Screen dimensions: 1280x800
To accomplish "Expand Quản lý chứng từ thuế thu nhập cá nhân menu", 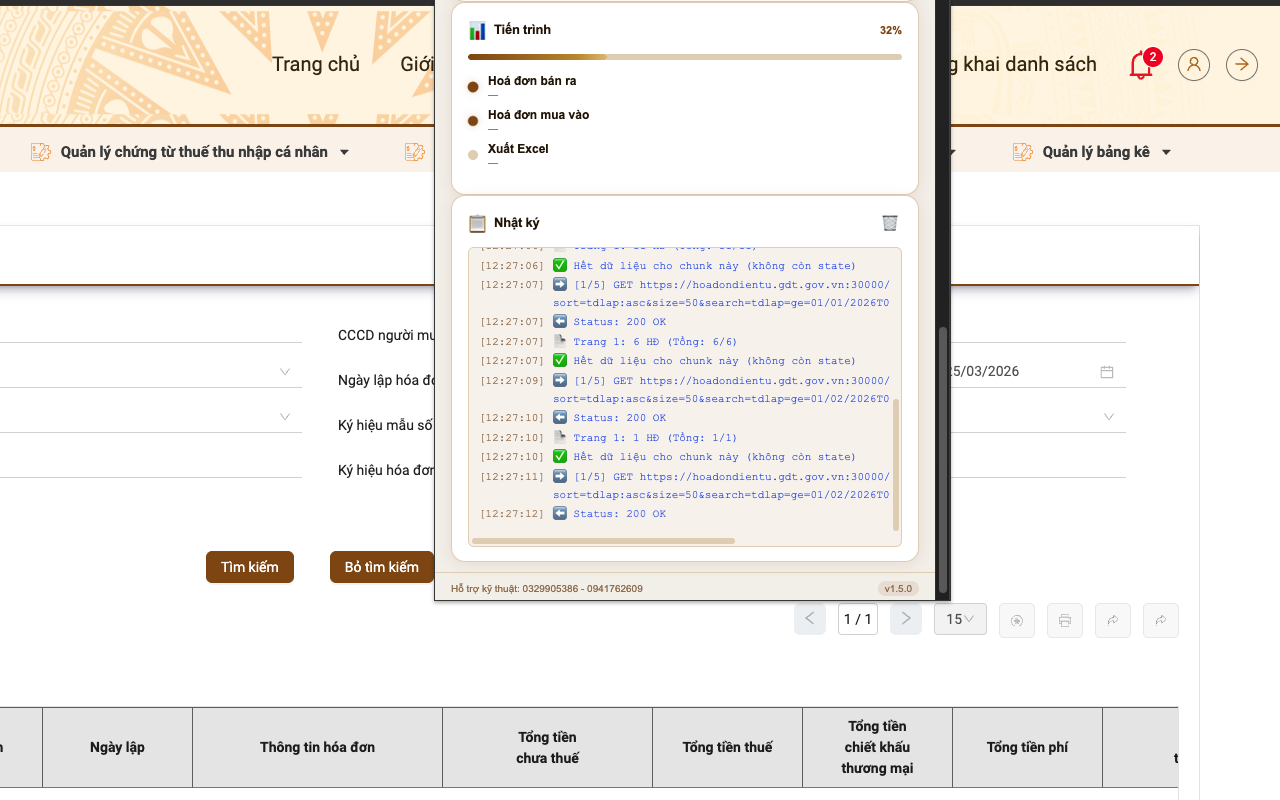I will point(190,152).
